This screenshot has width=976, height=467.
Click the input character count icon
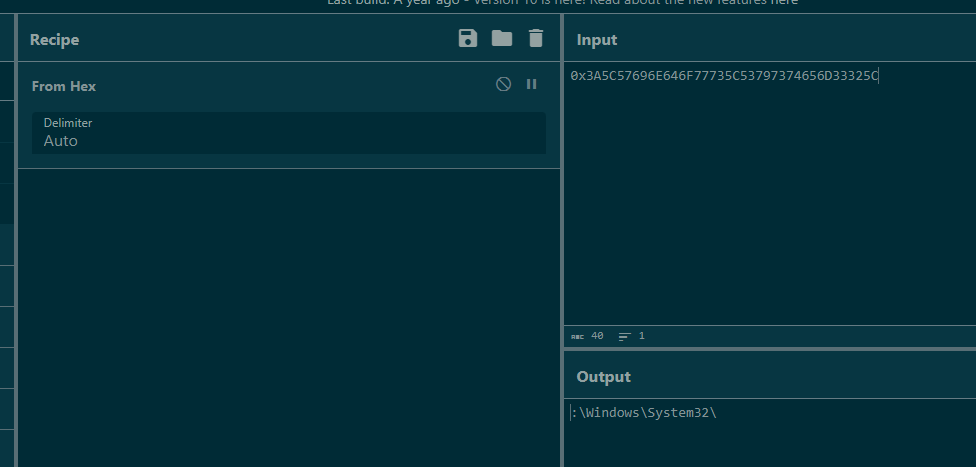coord(577,337)
